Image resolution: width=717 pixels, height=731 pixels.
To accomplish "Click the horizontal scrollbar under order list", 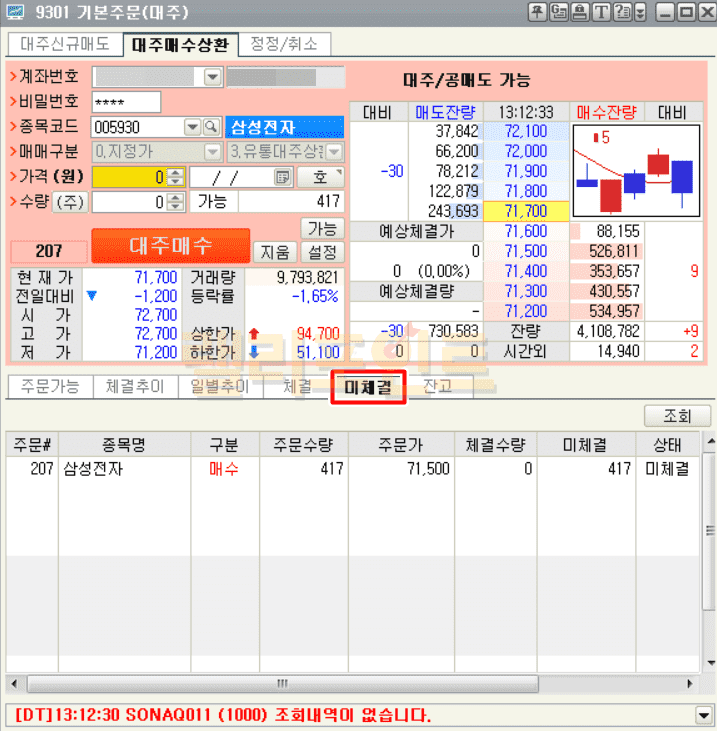I will click(x=280, y=684).
